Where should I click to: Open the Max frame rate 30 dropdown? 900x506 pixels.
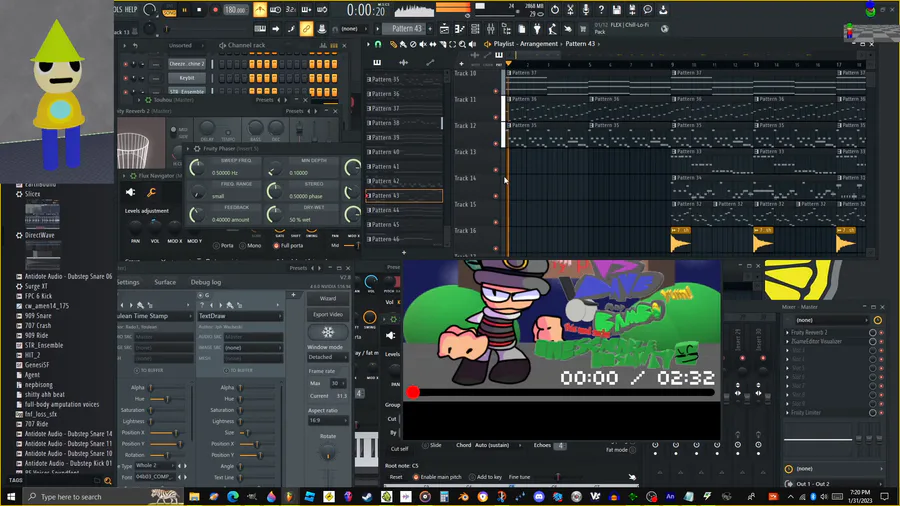(x=338, y=383)
